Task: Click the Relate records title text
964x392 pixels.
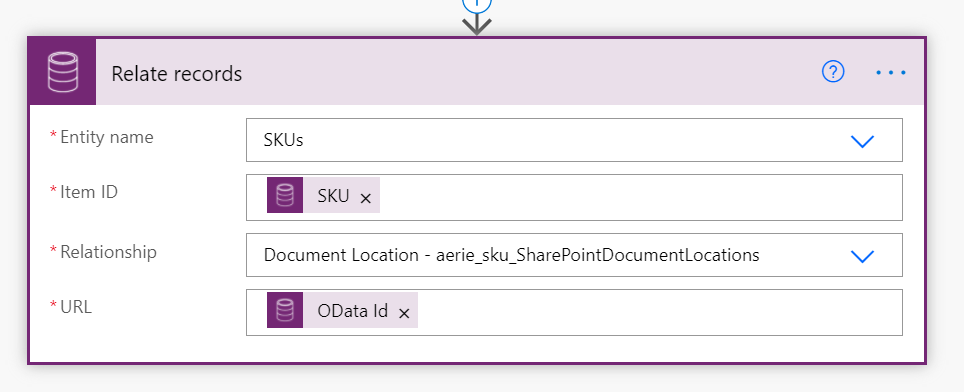Action: point(176,74)
